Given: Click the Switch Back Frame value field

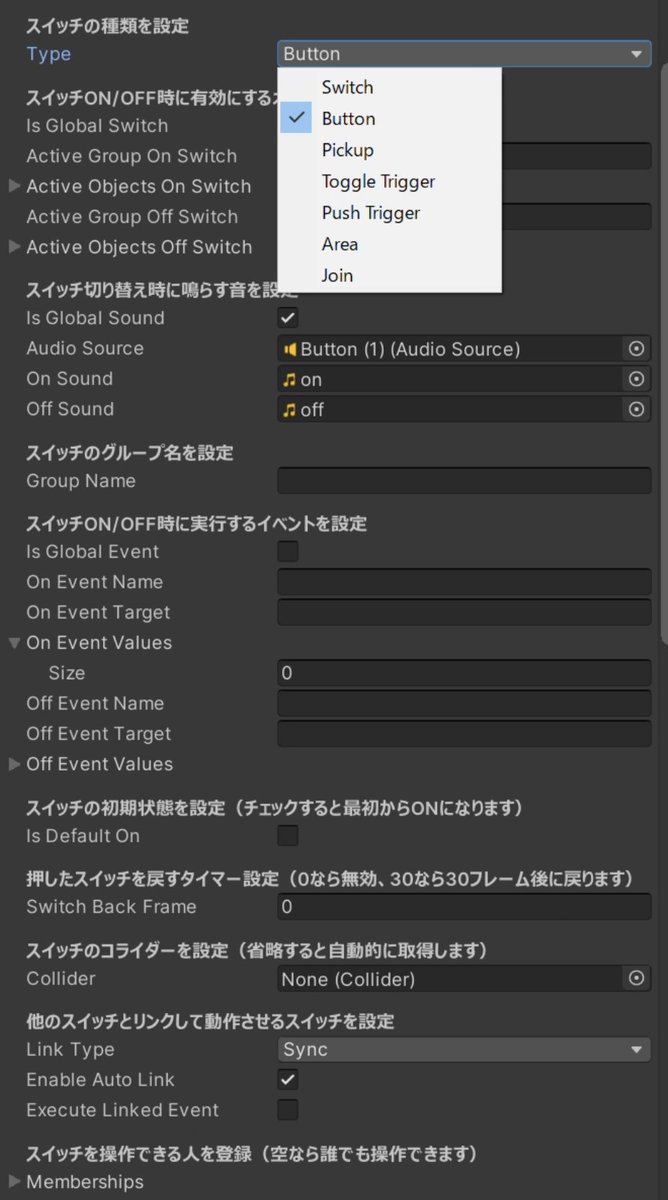Looking at the screenshot, I should click(464, 907).
